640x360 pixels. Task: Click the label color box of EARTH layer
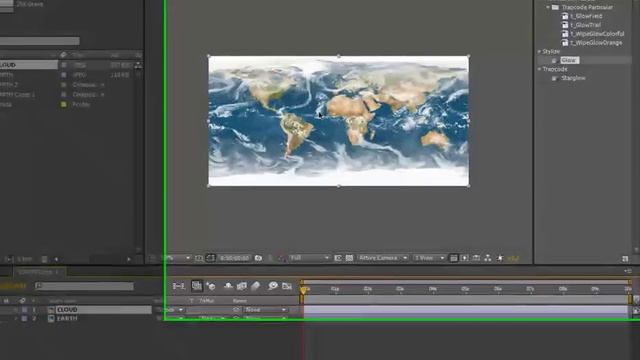click(x=24, y=318)
